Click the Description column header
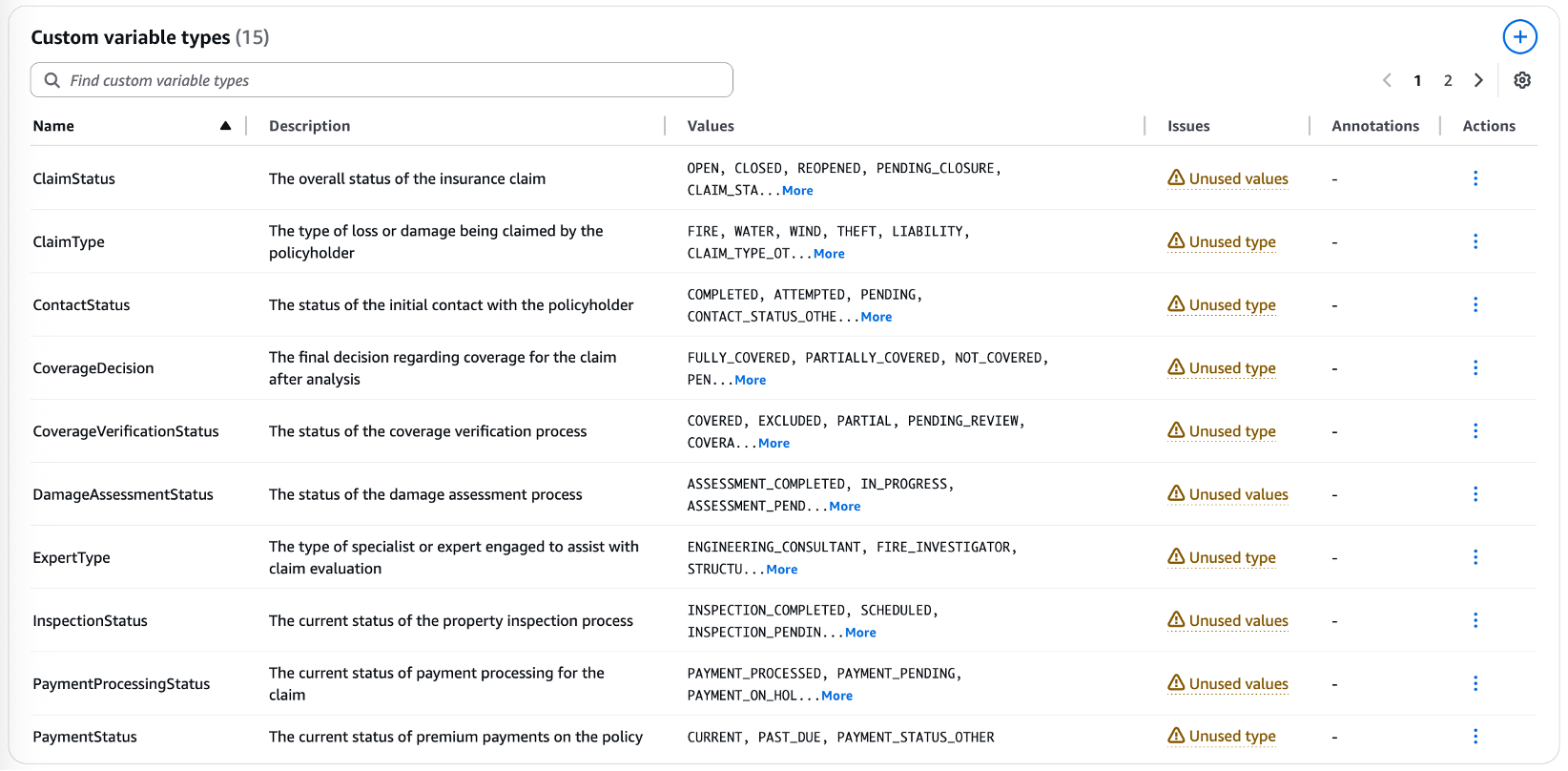The height and width of the screenshot is (771, 1568). click(x=309, y=126)
